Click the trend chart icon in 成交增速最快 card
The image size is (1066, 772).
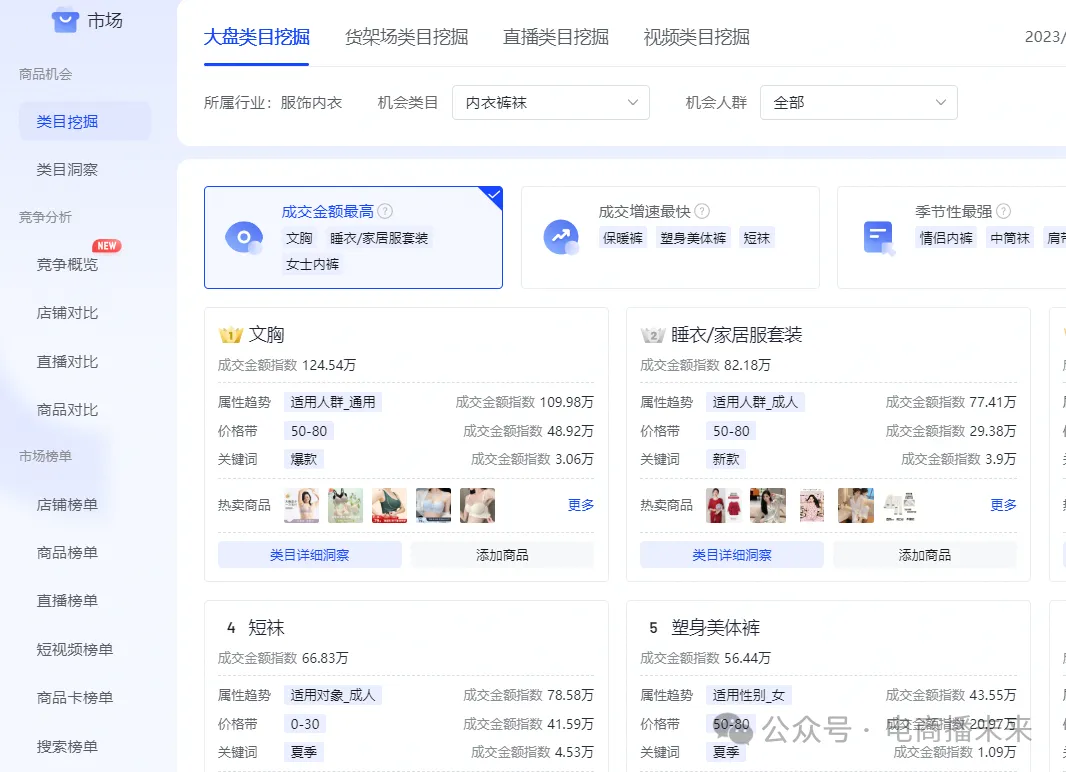(x=561, y=238)
